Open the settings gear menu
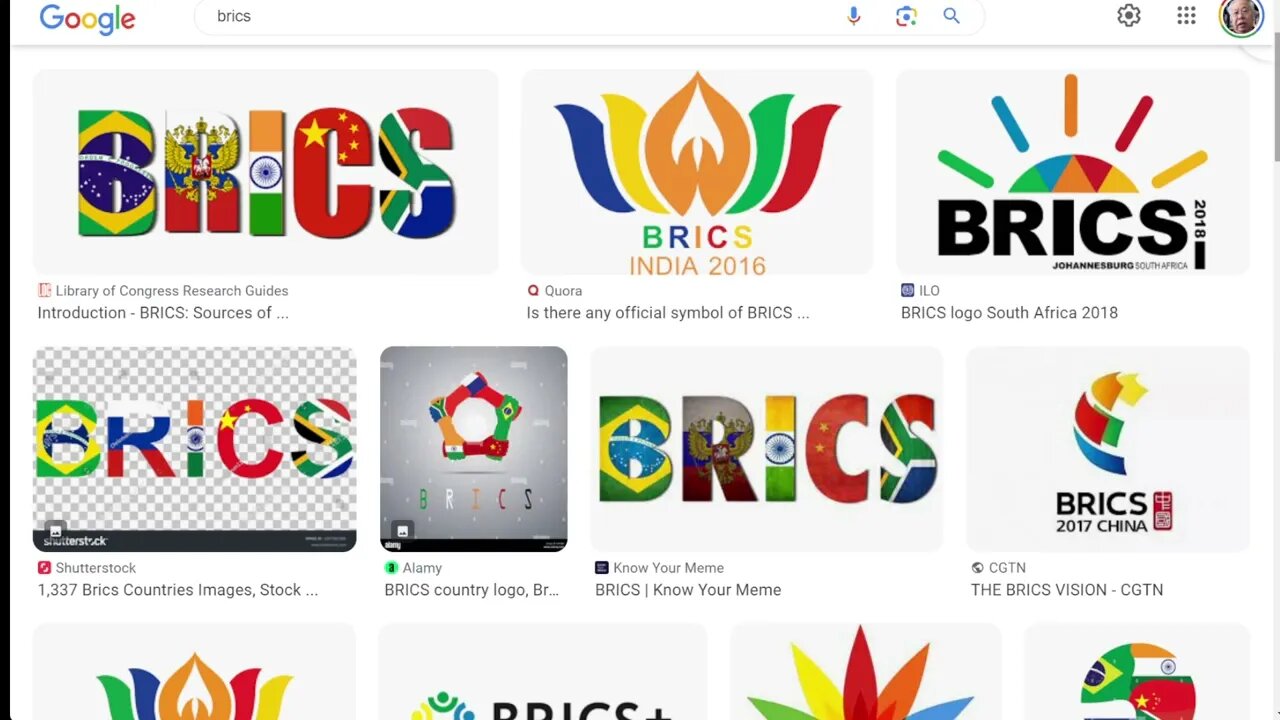Image resolution: width=1280 pixels, height=720 pixels. pos(1129,16)
